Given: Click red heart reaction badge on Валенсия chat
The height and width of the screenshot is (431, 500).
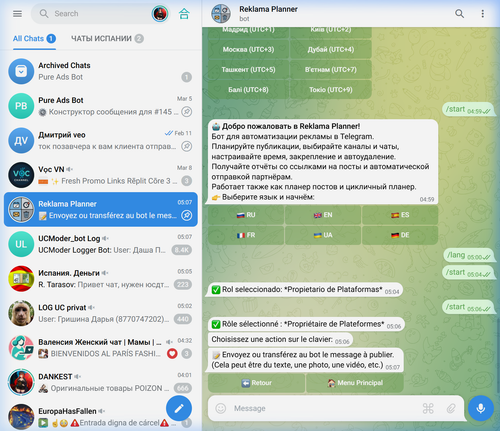Looking at the screenshot, I should 172,354.
